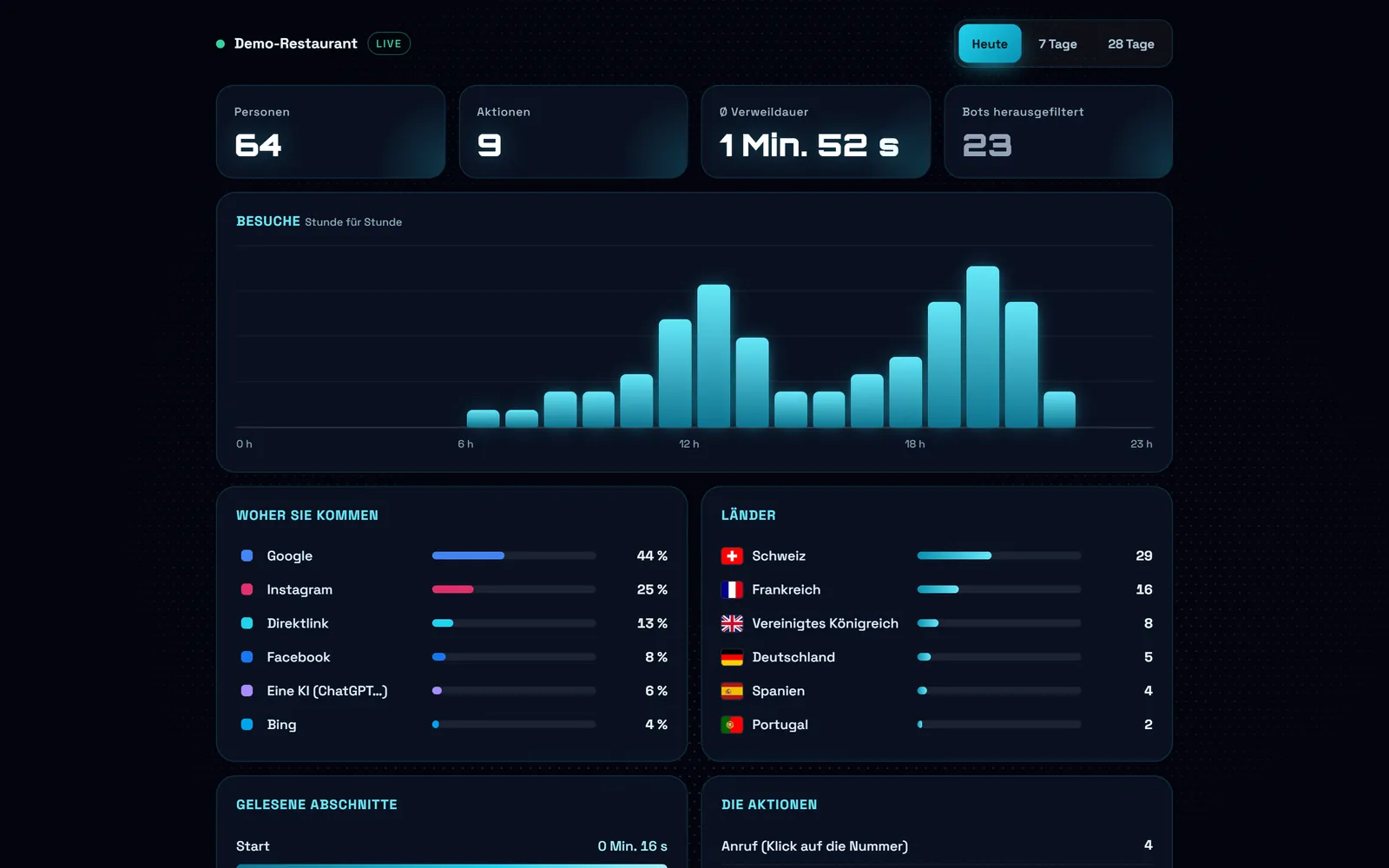Click the BESUCHE chart heading
Viewport: 1389px width, 868px height.
click(268, 221)
